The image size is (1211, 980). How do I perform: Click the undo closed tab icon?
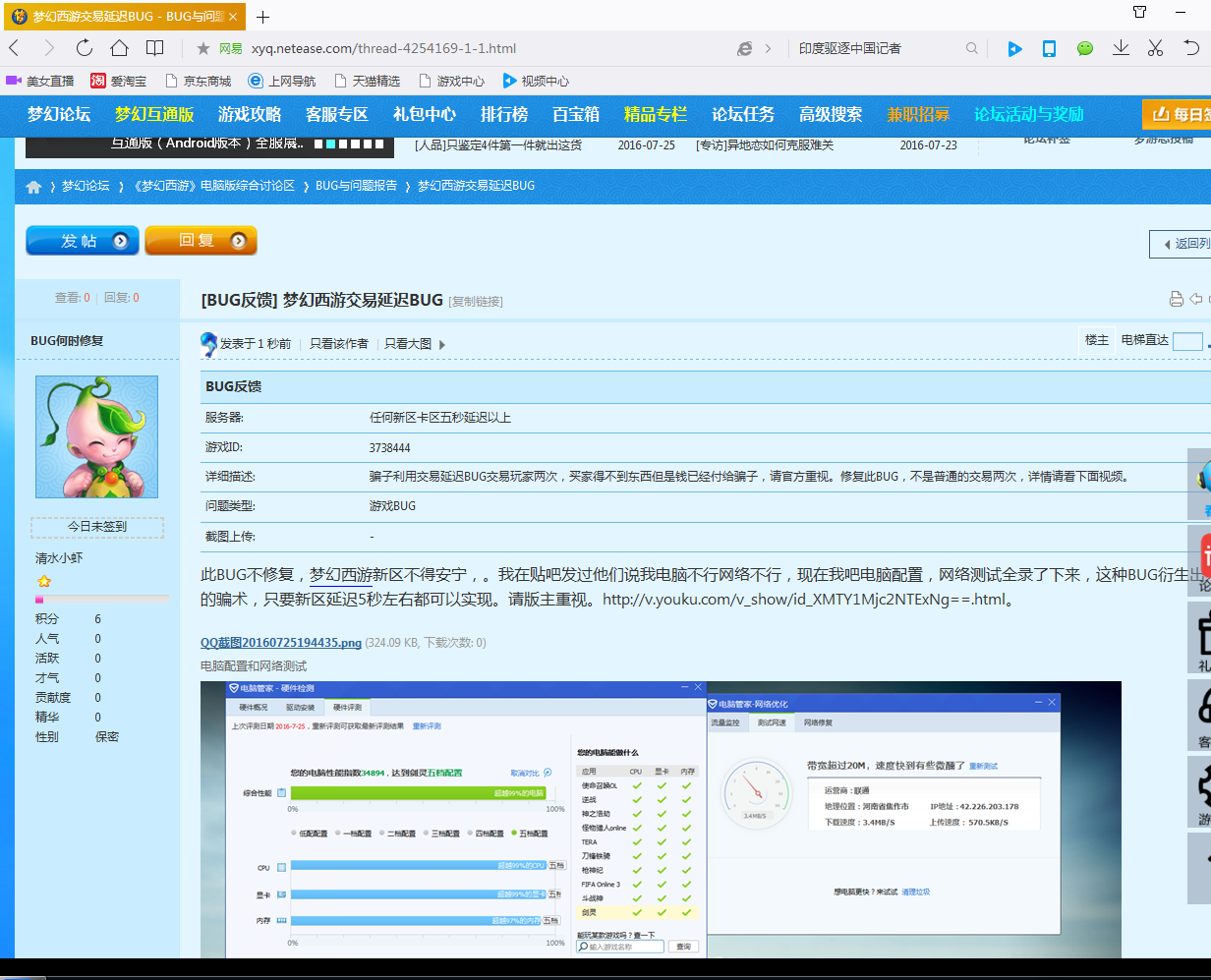pyautogui.click(x=1191, y=48)
